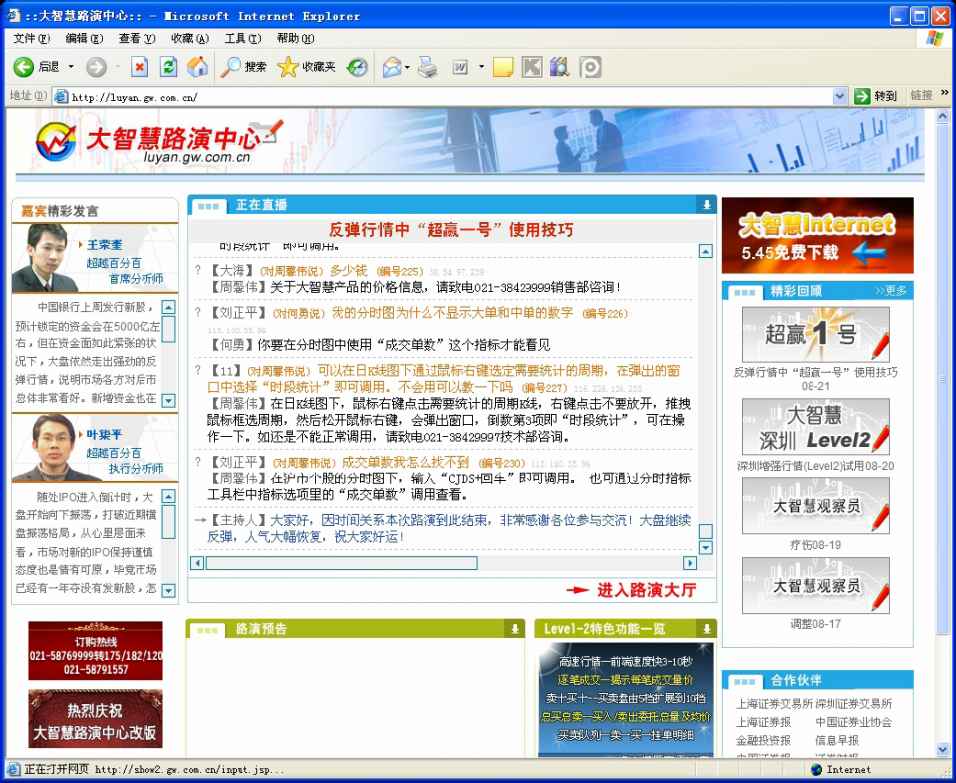The width and height of the screenshot is (956, 783).
Task: Open the 大智慧观察员 thumbnail above 调整08-17
Action: click(816, 585)
